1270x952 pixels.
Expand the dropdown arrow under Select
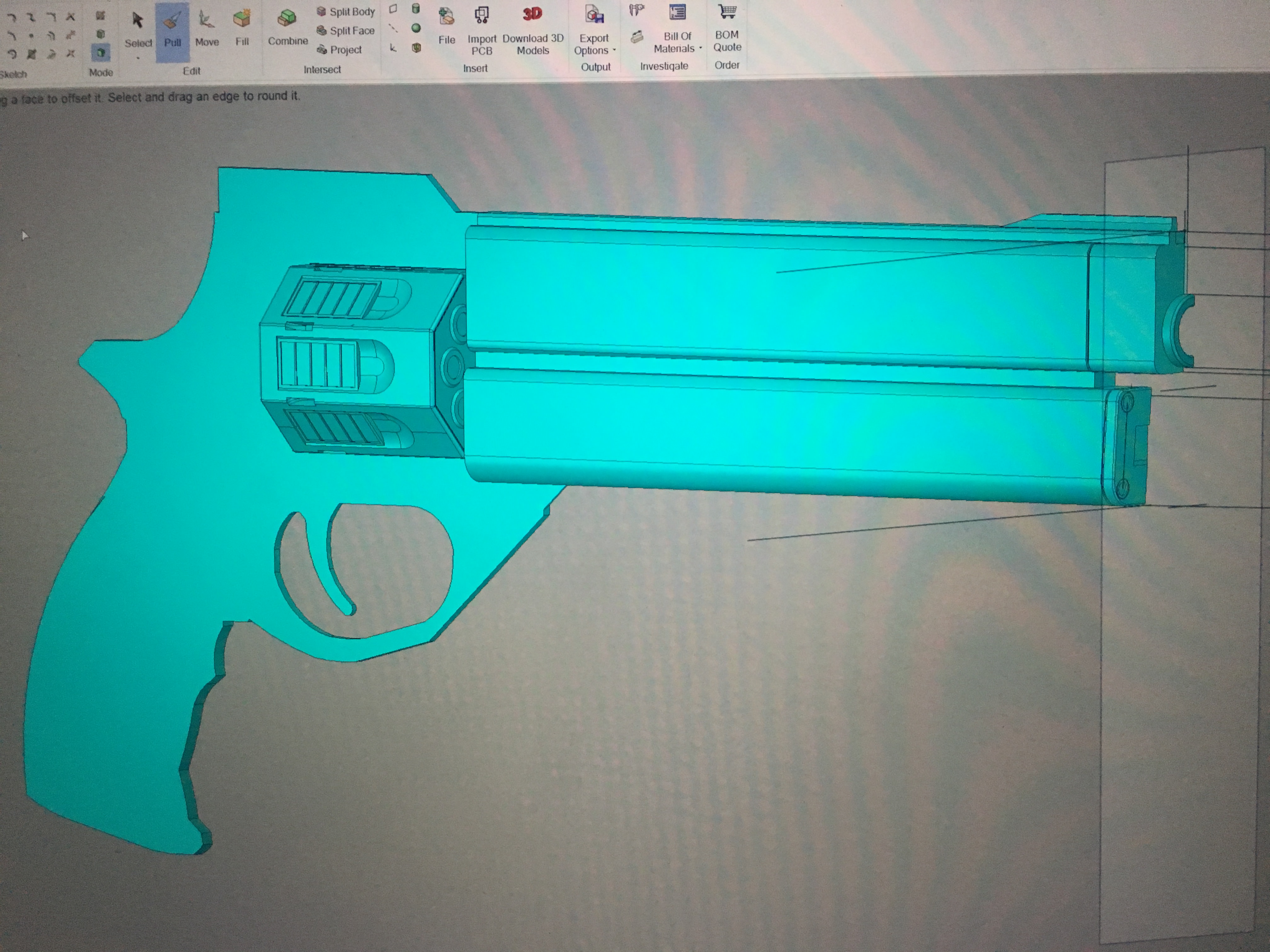(138, 58)
